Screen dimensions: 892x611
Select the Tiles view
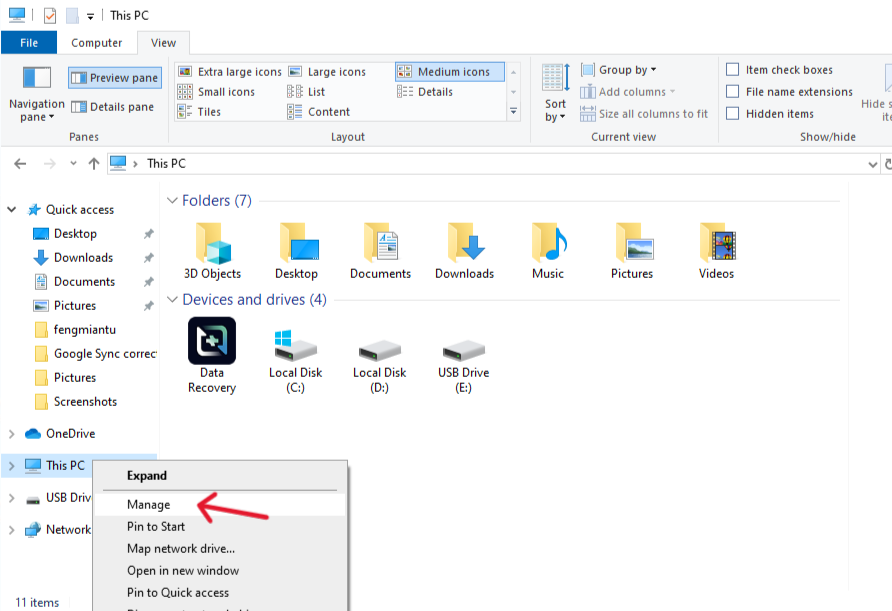[x=209, y=111]
